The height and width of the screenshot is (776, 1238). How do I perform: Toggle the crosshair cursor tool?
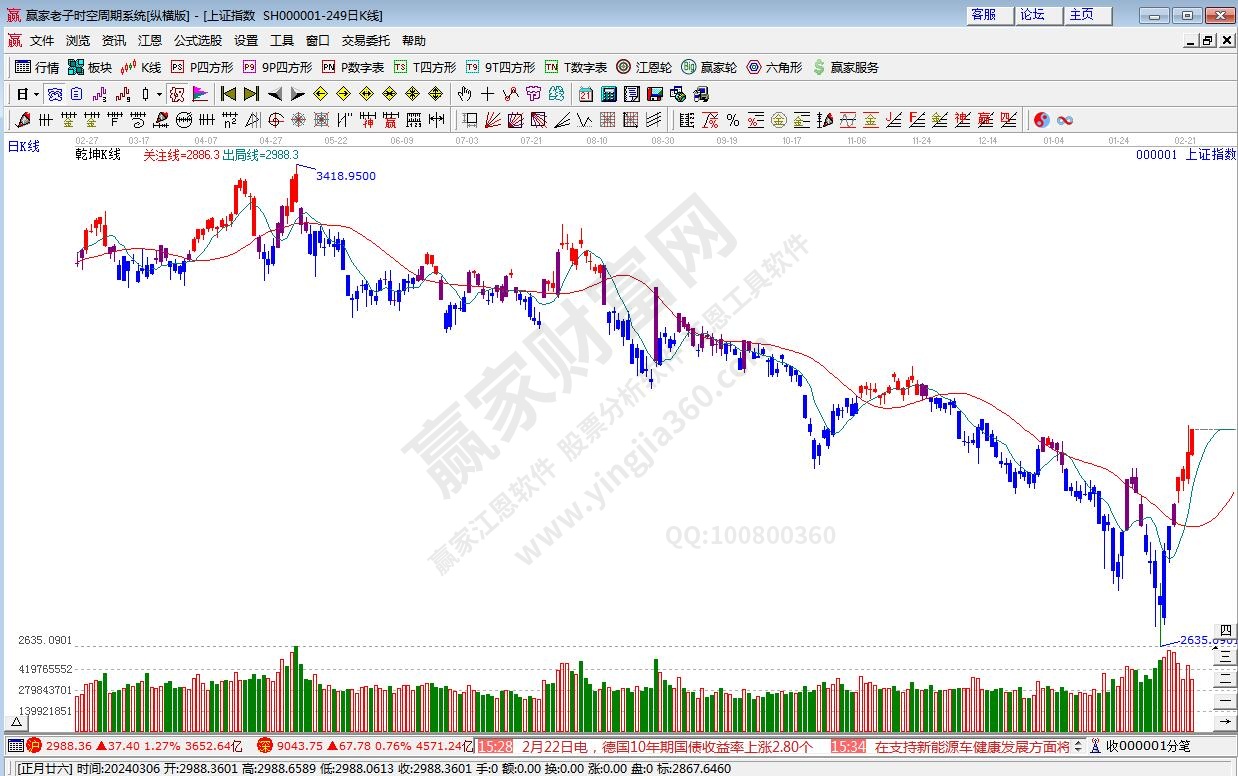tap(487, 94)
